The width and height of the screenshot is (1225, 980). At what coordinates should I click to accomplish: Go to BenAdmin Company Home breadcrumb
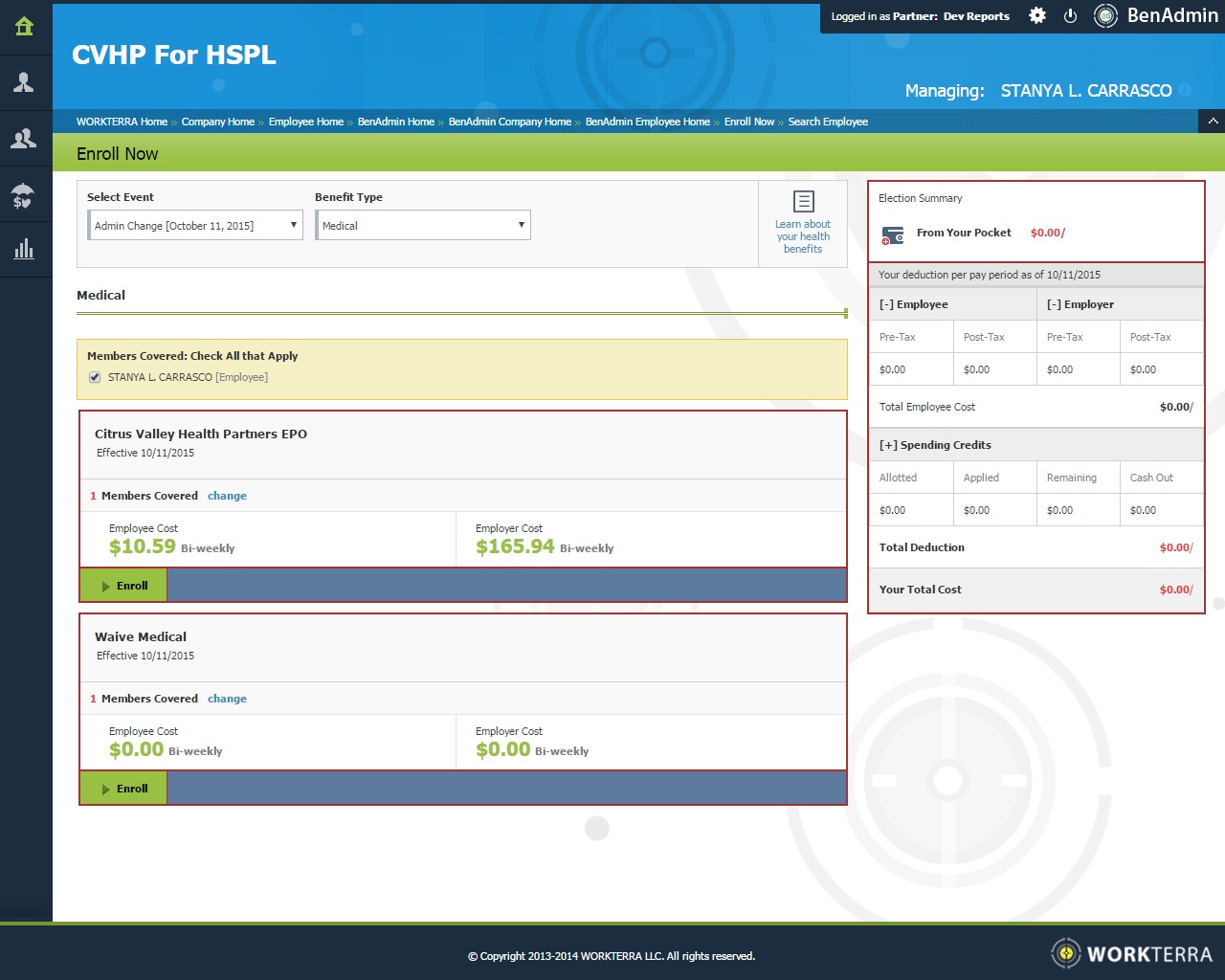[x=509, y=122]
